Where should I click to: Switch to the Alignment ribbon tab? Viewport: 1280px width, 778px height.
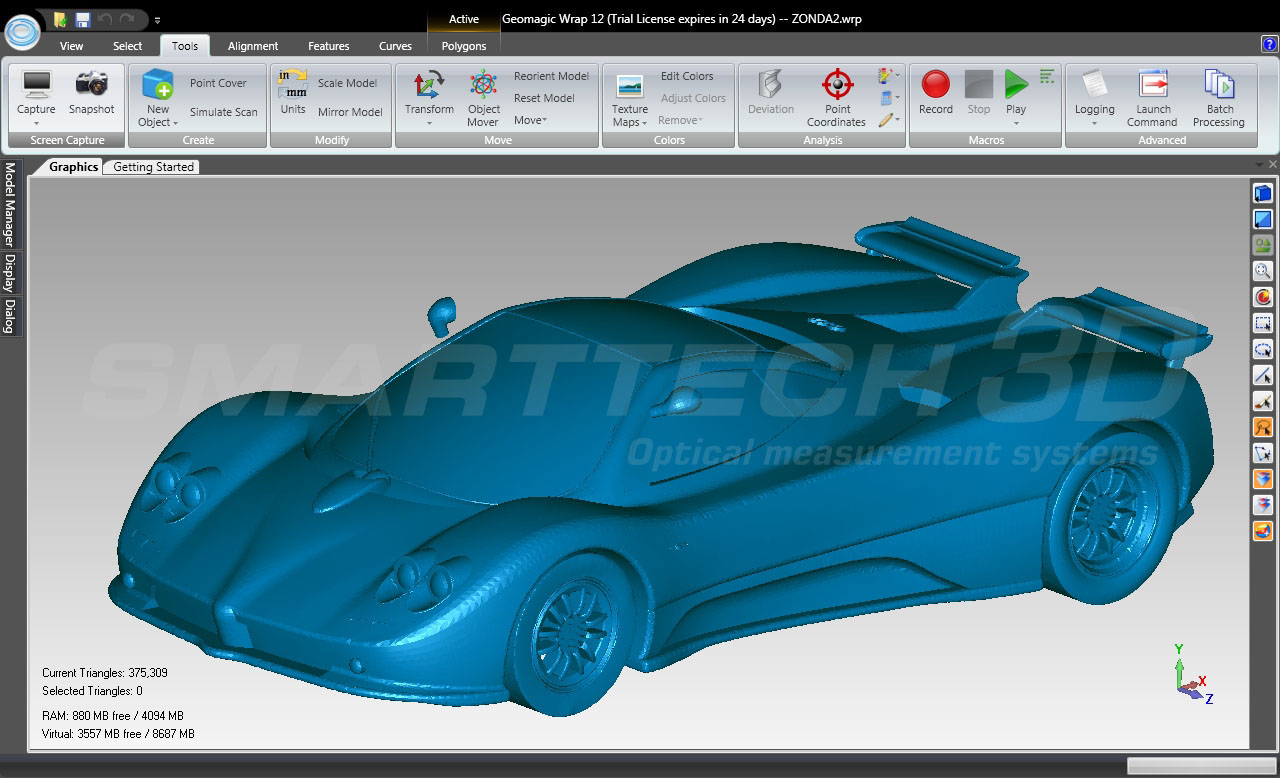tap(253, 46)
